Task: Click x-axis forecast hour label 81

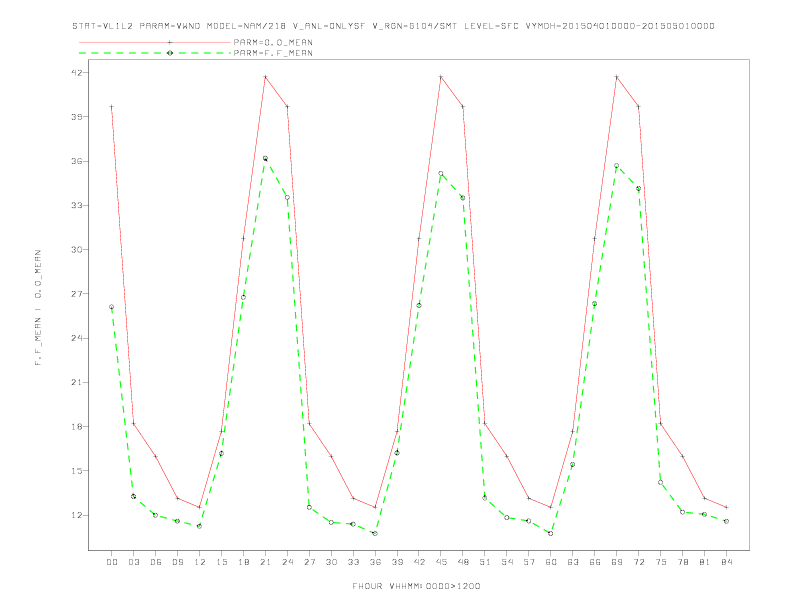Action: pyautogui.click(x=705, y=562)
